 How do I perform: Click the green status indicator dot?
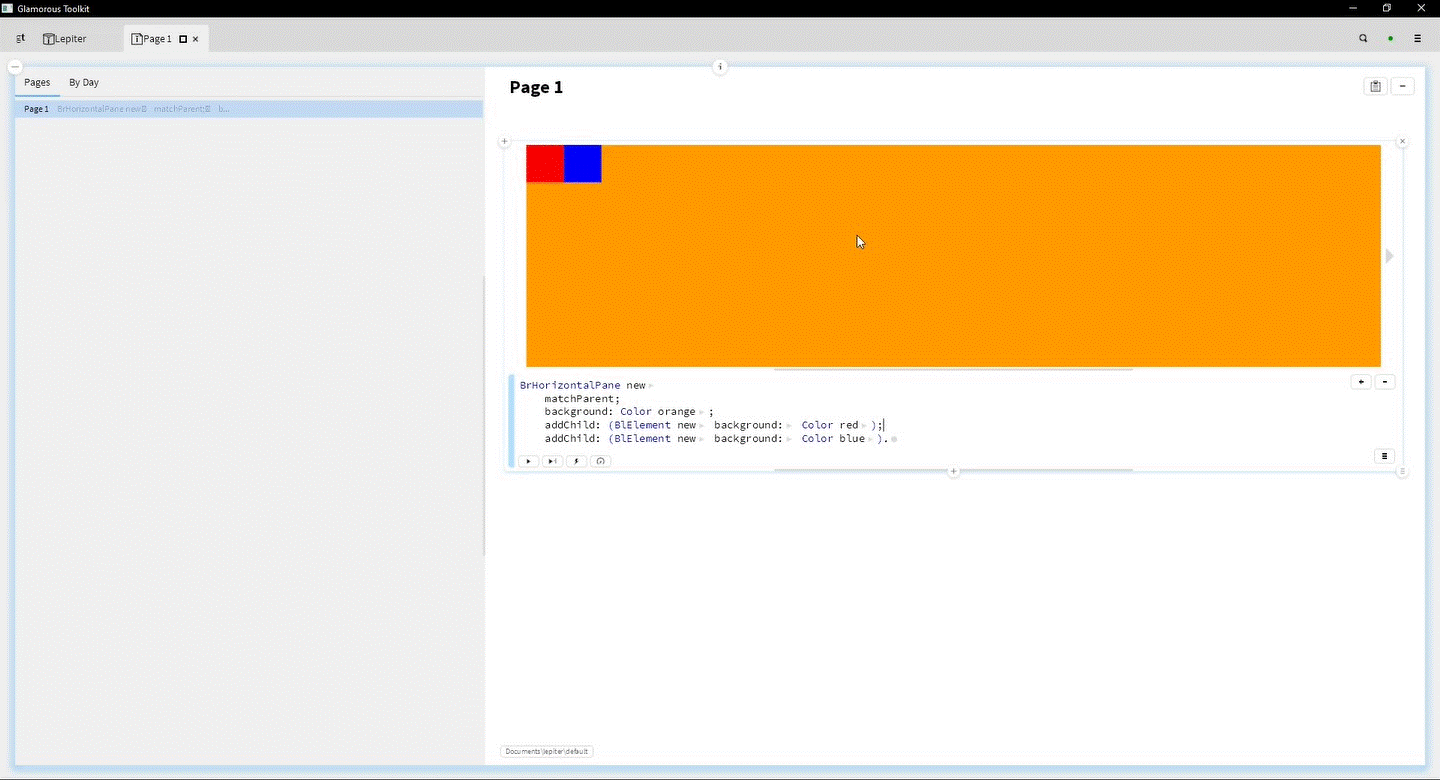[1390, 39]
